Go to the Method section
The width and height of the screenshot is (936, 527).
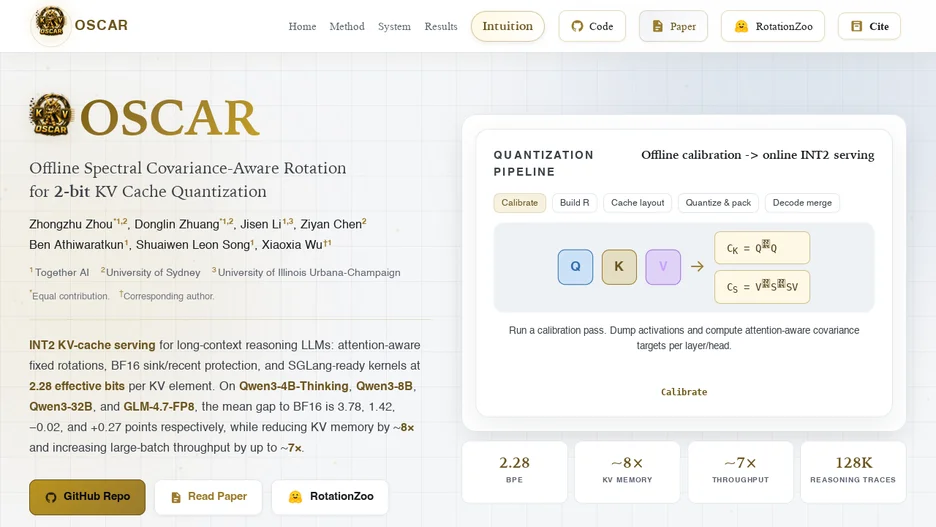click(x=347, y=26)
